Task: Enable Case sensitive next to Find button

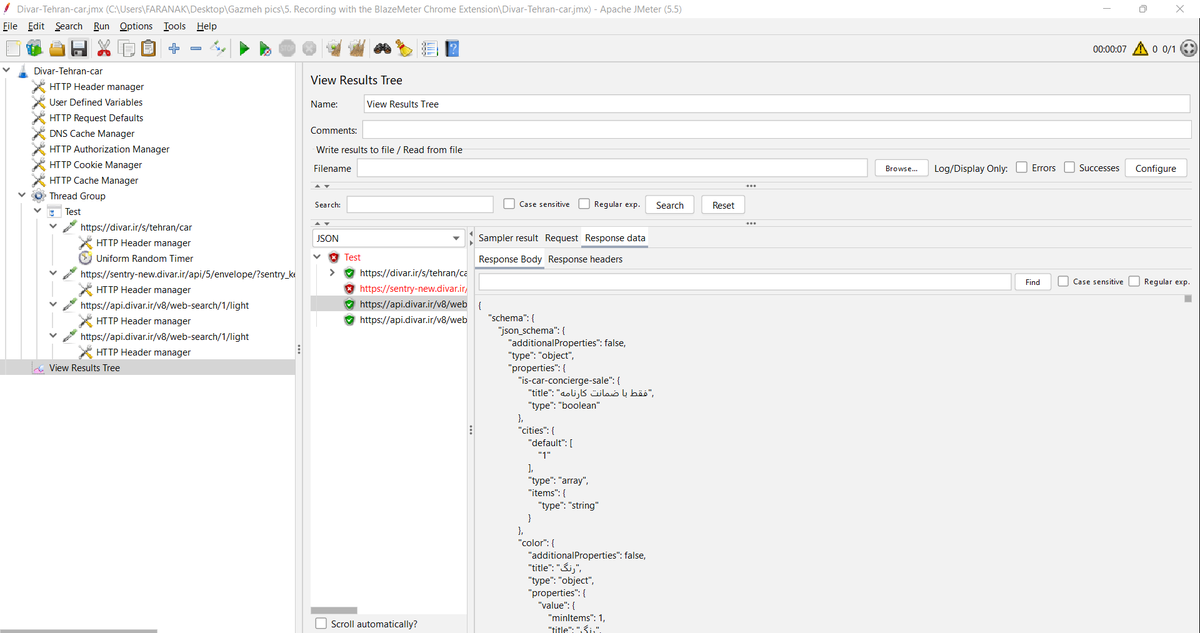Action: click(x=1064, y=281)
